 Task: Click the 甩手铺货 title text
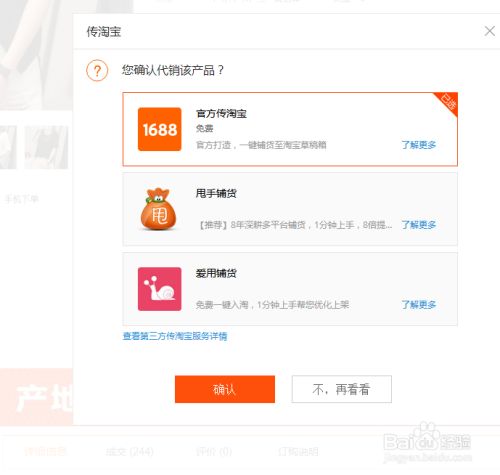(x=216, y=193)
